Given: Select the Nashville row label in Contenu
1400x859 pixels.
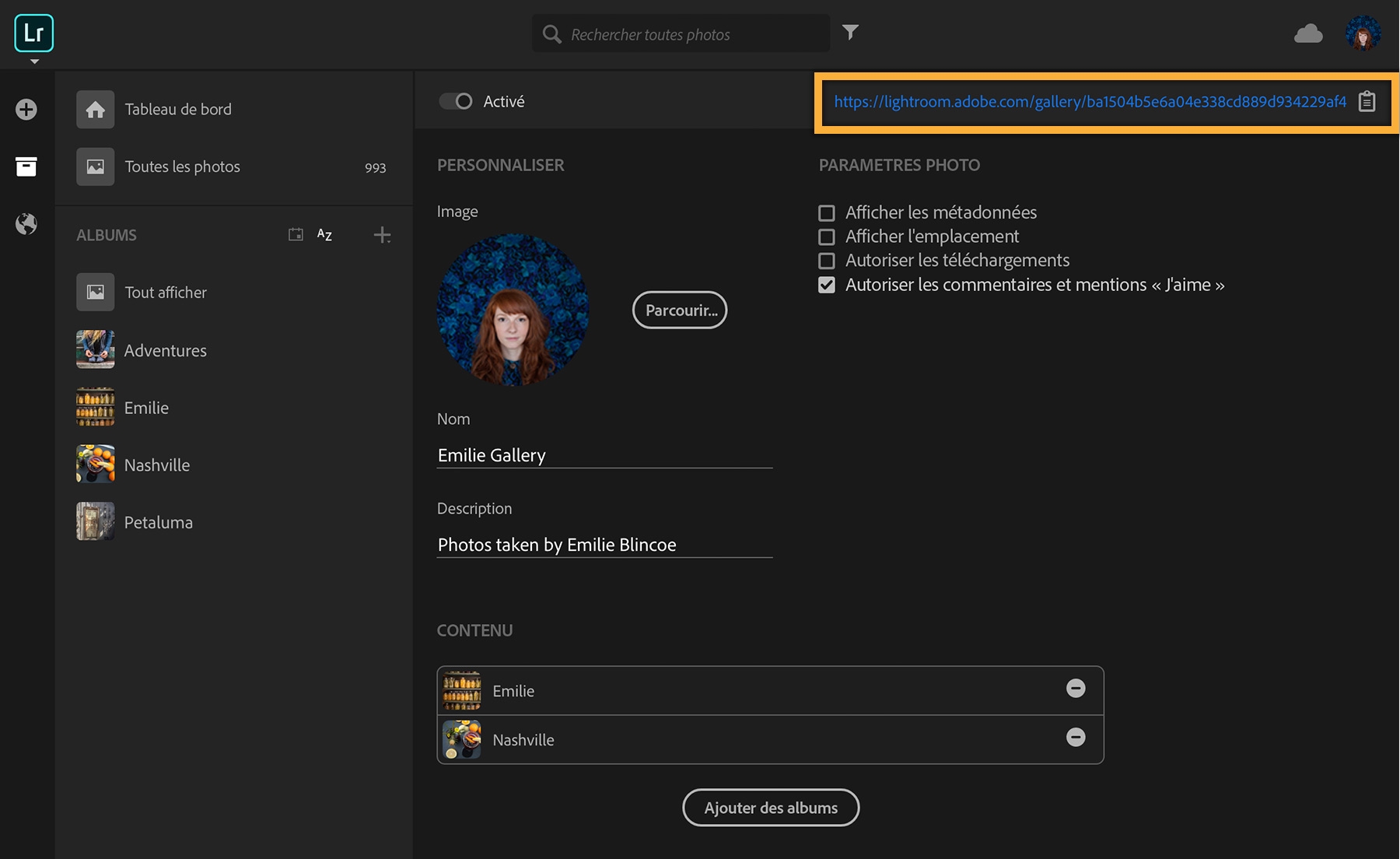Looking at the screenshot, I should [x=523, y=740].
